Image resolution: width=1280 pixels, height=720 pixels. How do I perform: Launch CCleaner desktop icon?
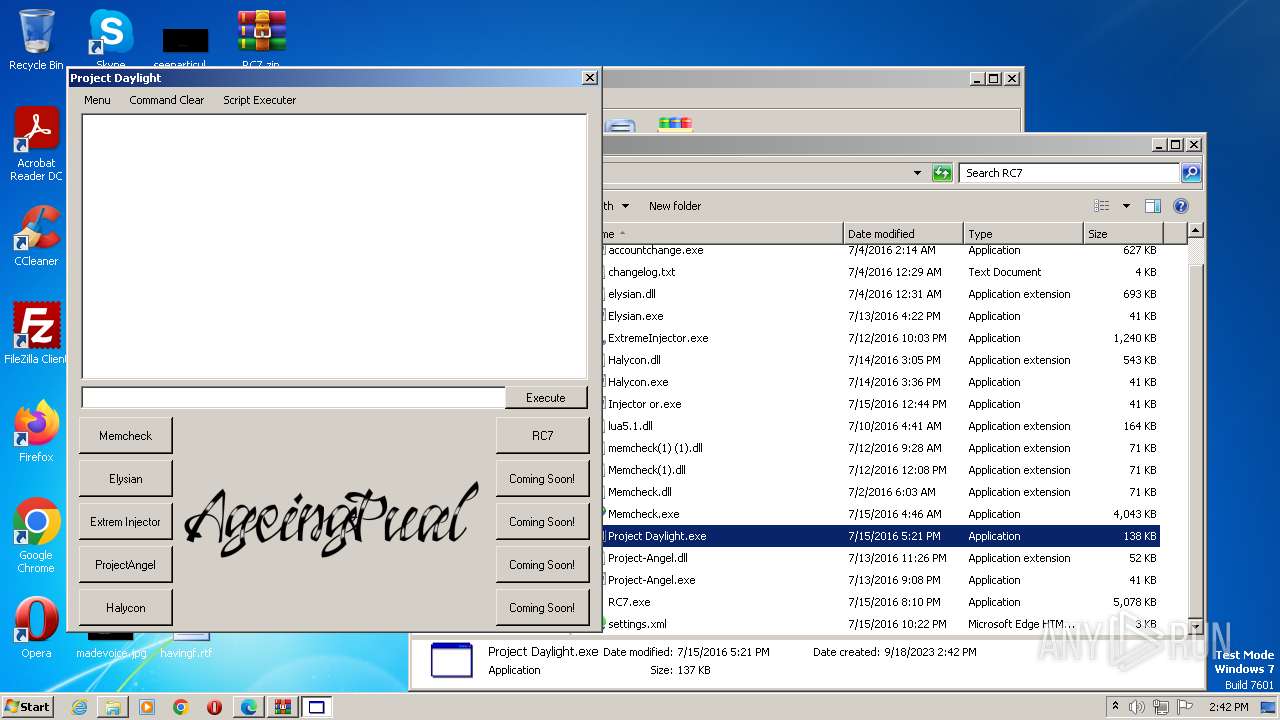tap(36, 236)
